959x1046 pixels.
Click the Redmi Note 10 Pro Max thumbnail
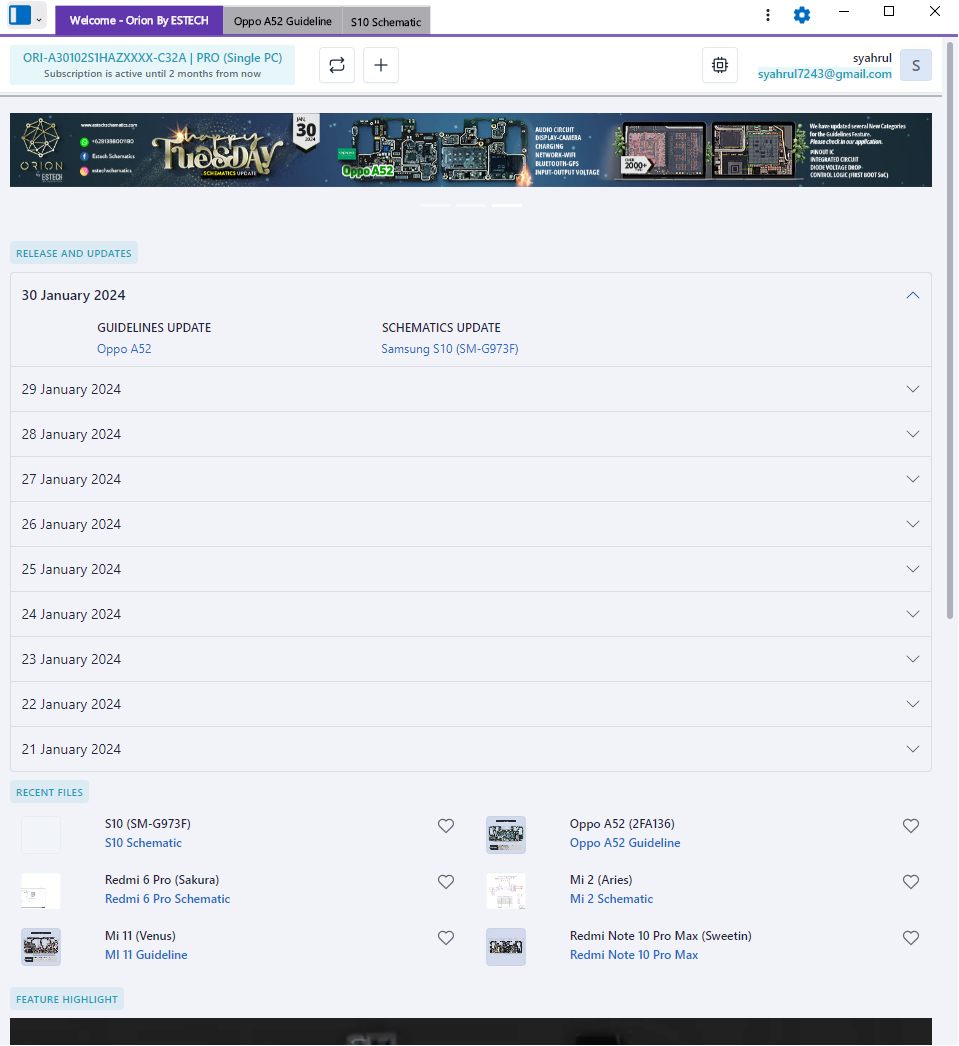point(506,947)
